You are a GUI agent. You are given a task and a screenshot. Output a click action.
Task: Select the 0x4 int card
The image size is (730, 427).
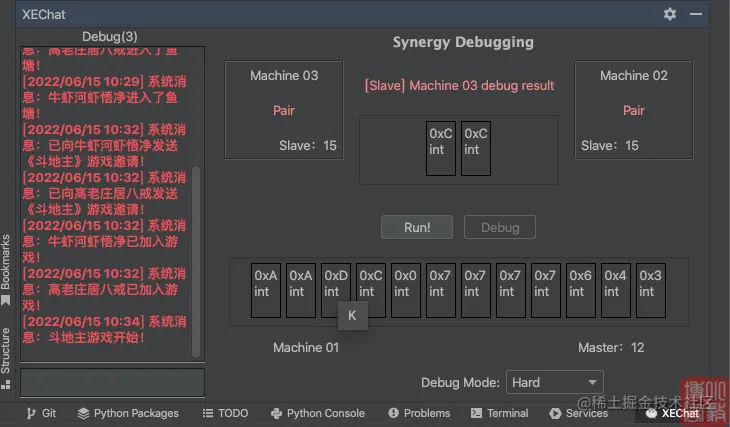coord(615,290)
